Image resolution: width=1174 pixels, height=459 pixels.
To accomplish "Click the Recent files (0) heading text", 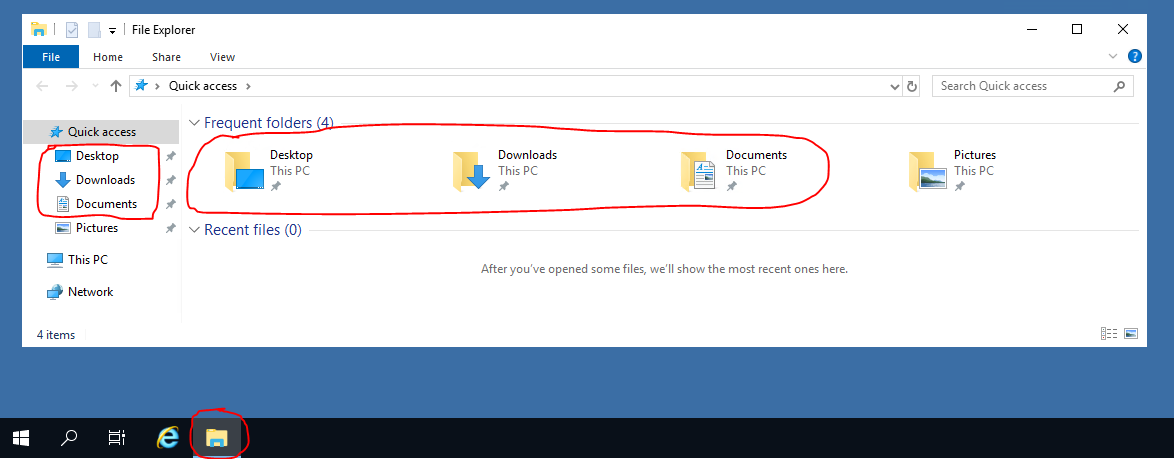I will pyautogui.click(x=253, y=230).
